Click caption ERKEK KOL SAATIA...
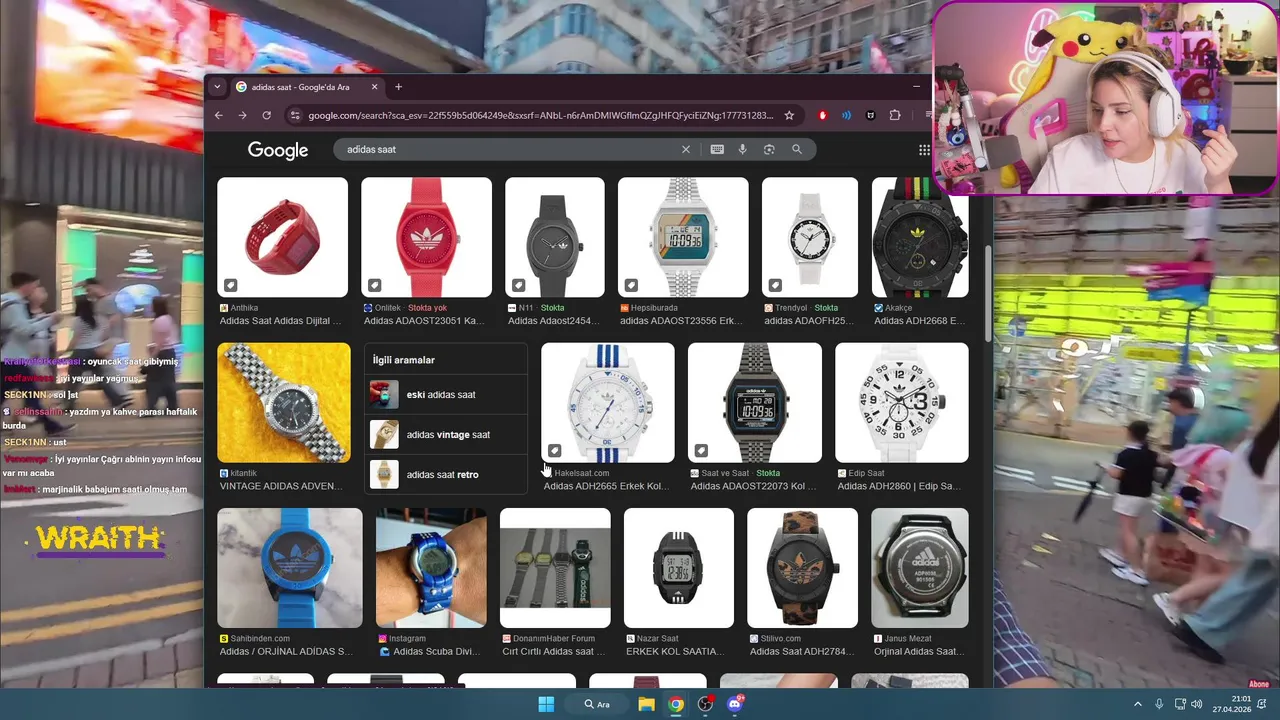The width and height of the screenshot is (1280, 720). 675,651
